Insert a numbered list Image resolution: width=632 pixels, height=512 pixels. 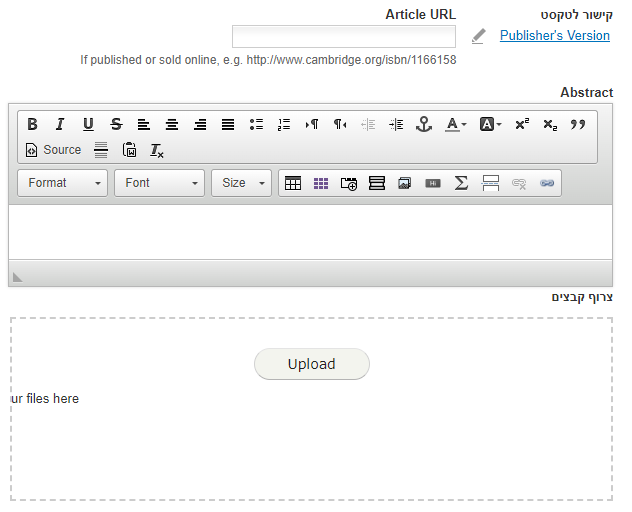click(x=284, y=124)
